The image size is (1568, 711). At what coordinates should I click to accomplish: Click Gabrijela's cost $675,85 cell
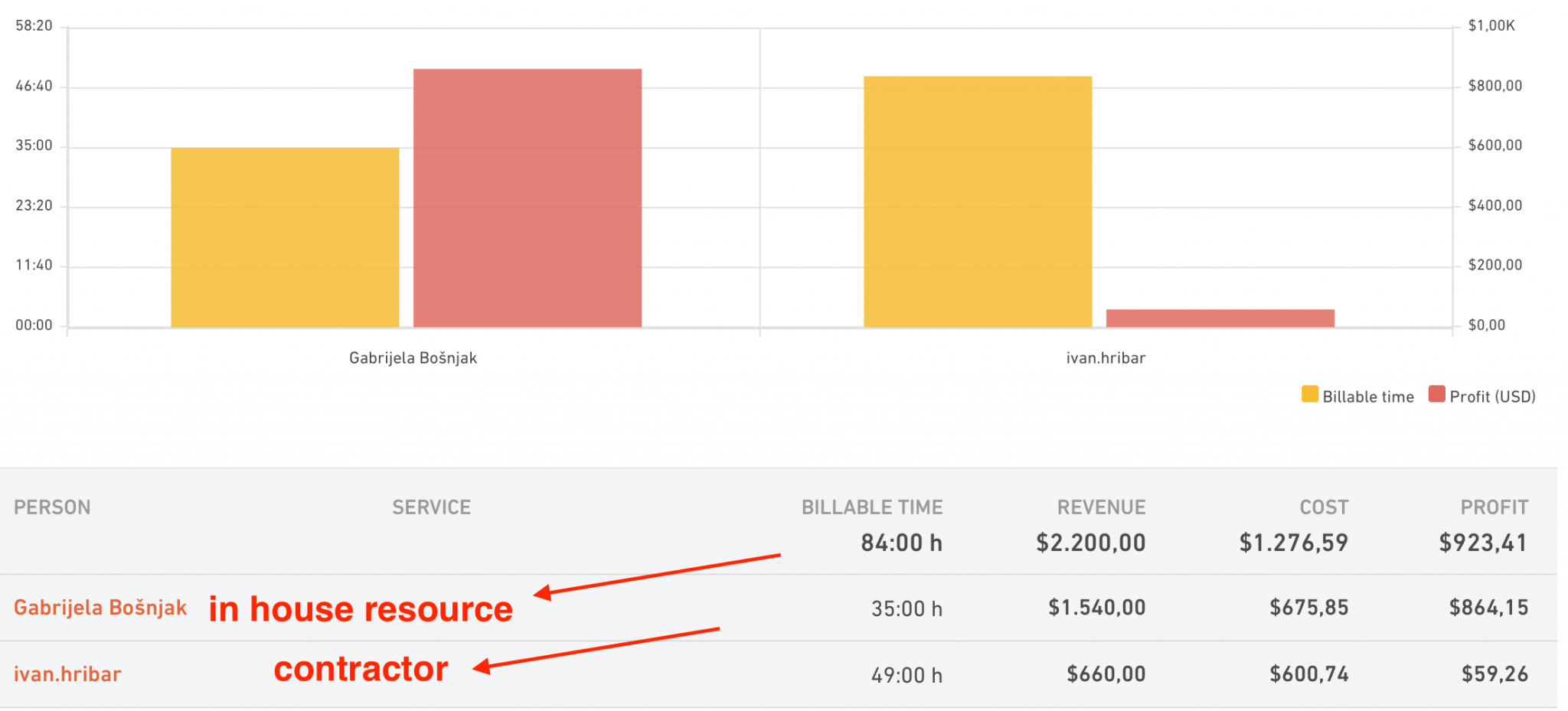pyautogui.click(x=1309, y=608)
